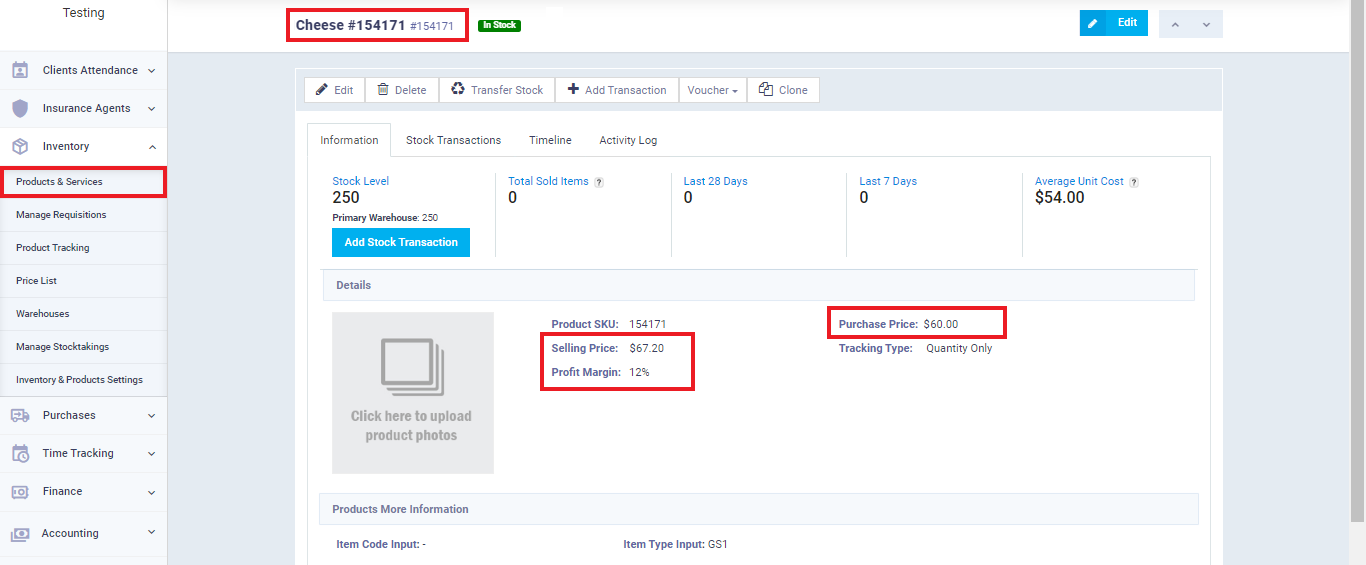Click the Insurance Agents shield icon
The height and width of the screenshot is (565, 1366).
20,109
